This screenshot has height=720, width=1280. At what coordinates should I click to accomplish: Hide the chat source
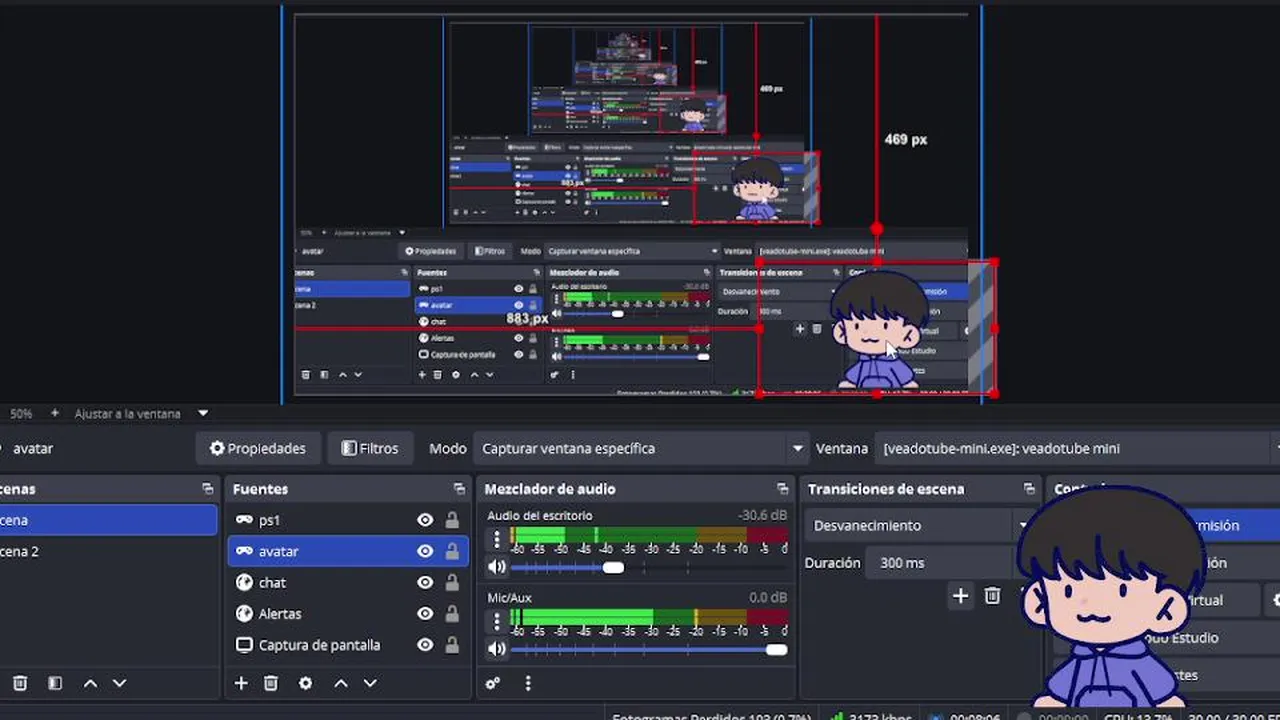point(425,582)
